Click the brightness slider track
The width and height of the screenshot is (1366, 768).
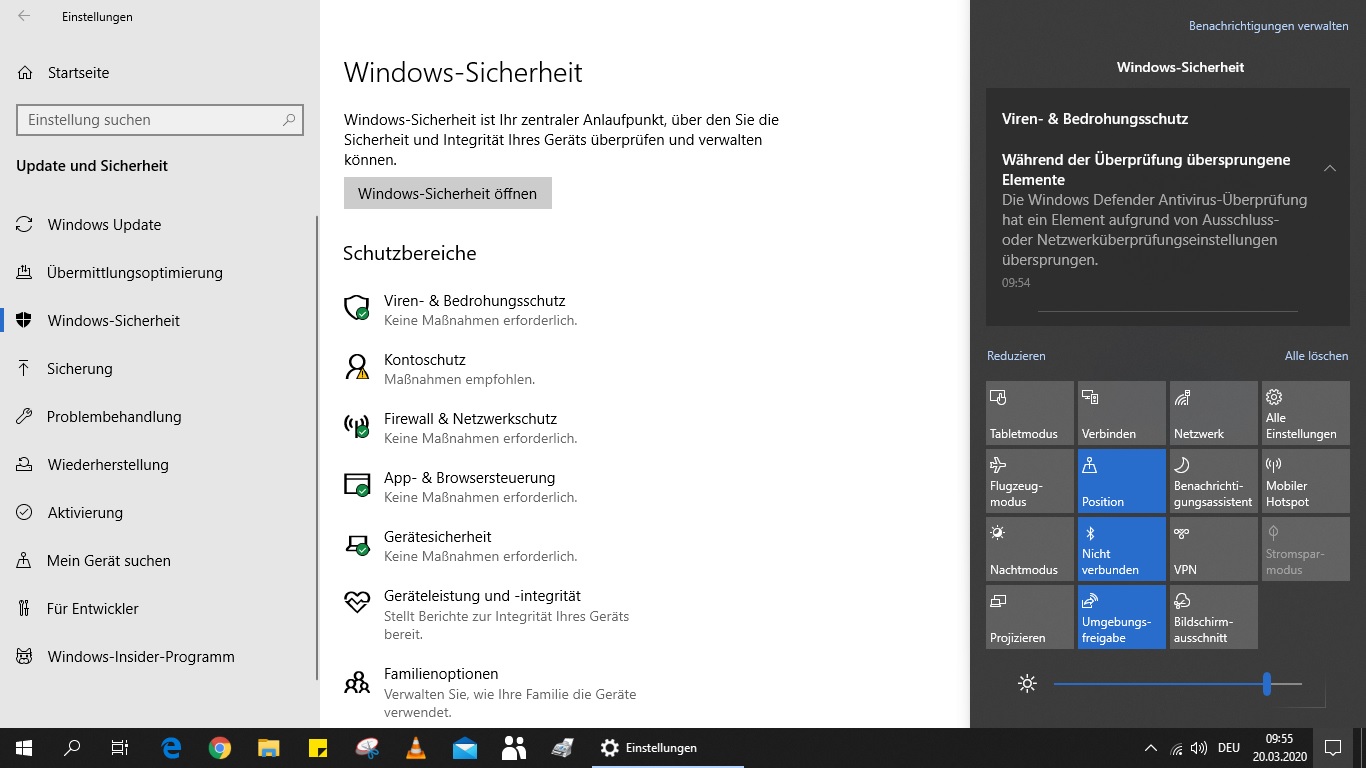(1178, 684)
